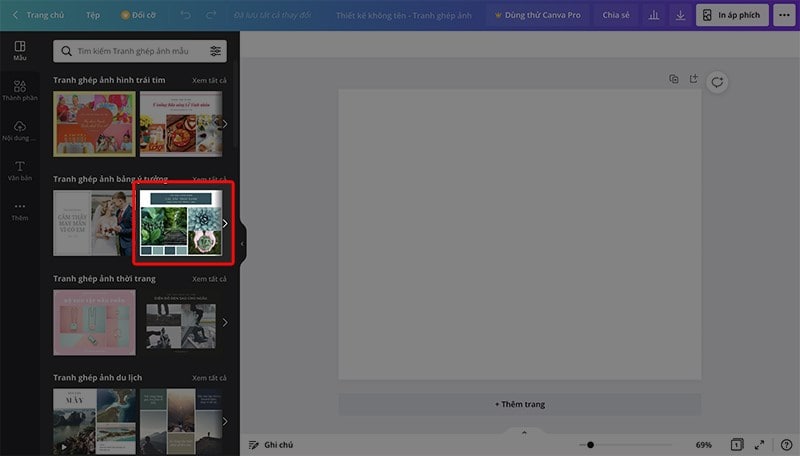Viewport: 800px width, 456px height.
Task: Click the redo arrow icon
Action: (x=210, y=16)
